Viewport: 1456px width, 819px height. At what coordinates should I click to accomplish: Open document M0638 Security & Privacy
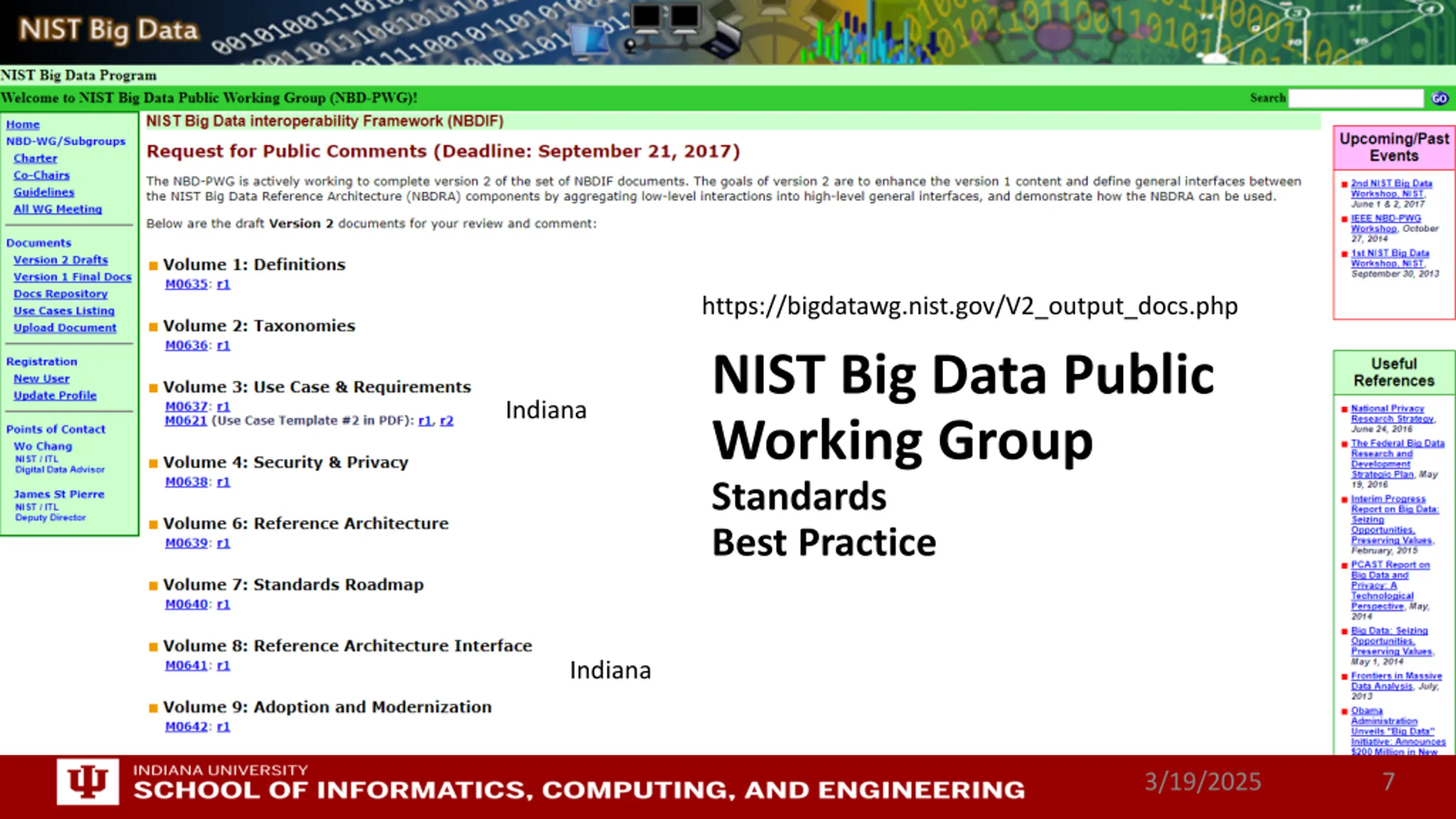click(x=187, y=482)
